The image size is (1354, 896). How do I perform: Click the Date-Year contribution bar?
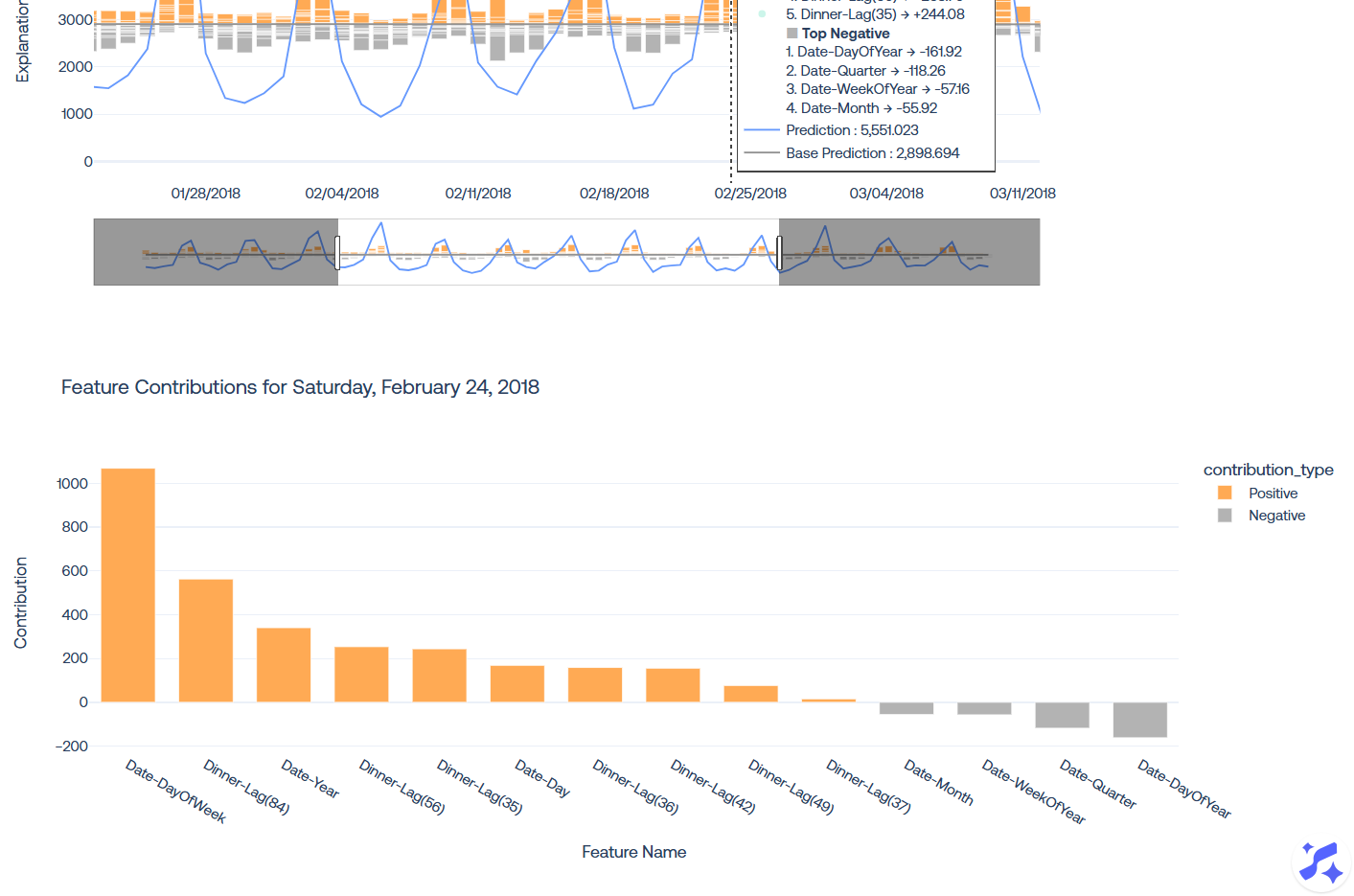click(x=284, y=665)
